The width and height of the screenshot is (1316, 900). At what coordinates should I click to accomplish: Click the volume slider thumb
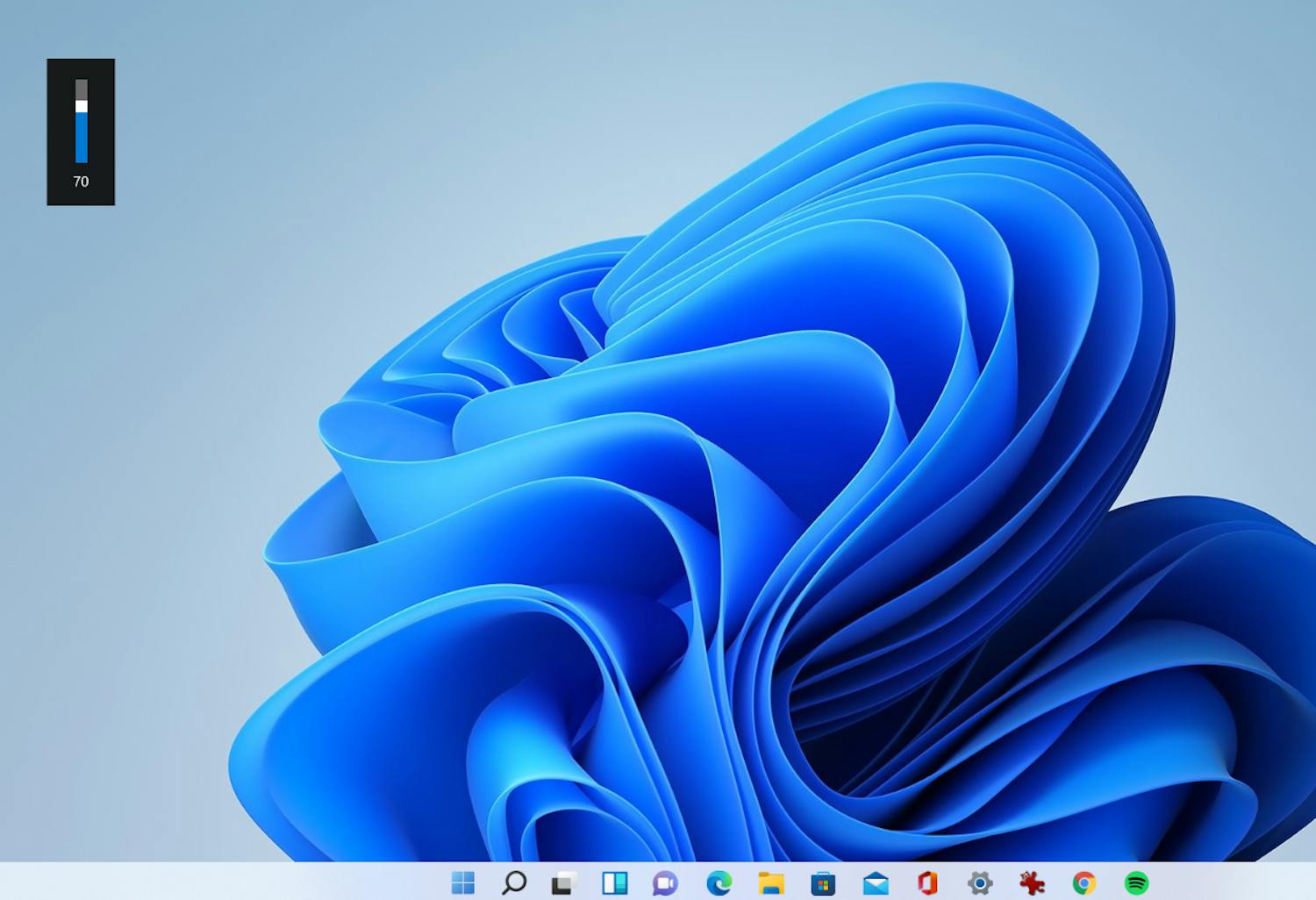(82, 107)
